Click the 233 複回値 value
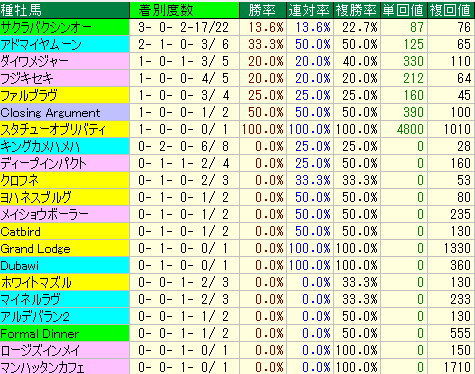Image resolution: width=475 pixels, height=374 pixels. (x=461, y=299)
